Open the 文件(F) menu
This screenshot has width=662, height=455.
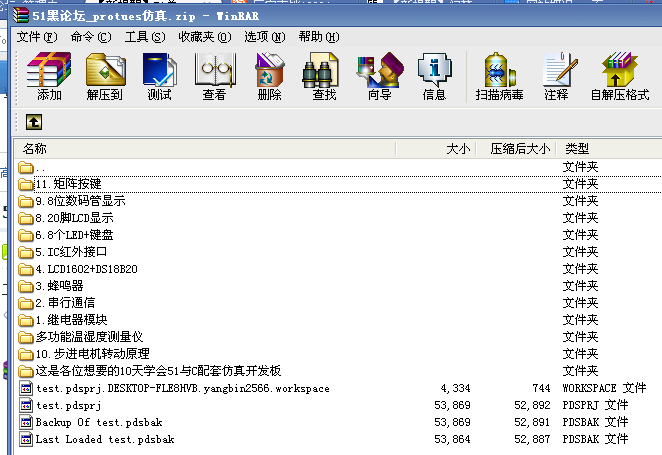tap(37, 37)
